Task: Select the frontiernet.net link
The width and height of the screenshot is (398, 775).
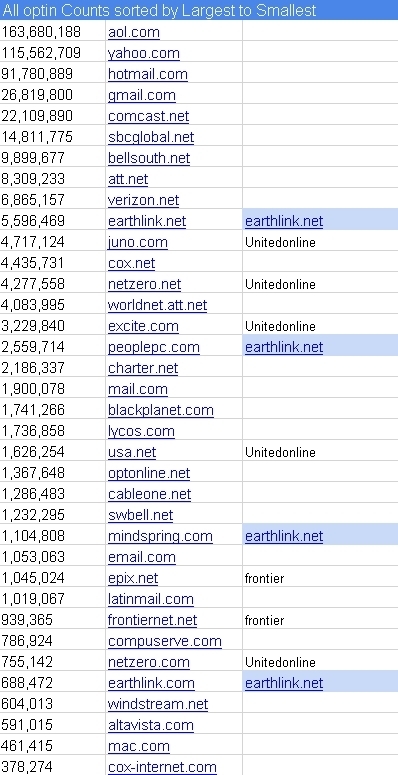Action: [x=152, y=620]
